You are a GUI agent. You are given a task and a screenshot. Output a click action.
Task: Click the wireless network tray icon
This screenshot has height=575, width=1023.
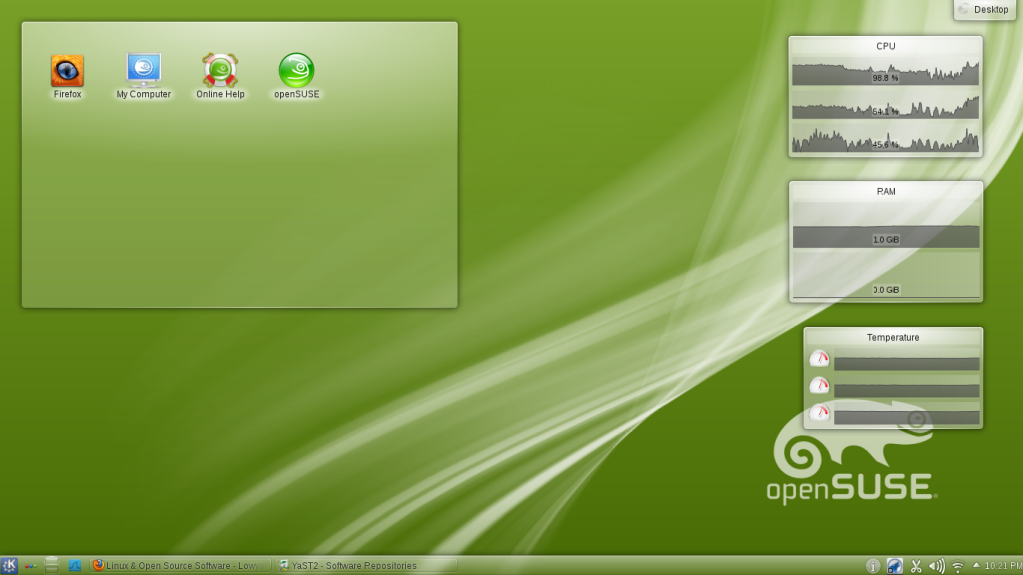click(957, 566)
